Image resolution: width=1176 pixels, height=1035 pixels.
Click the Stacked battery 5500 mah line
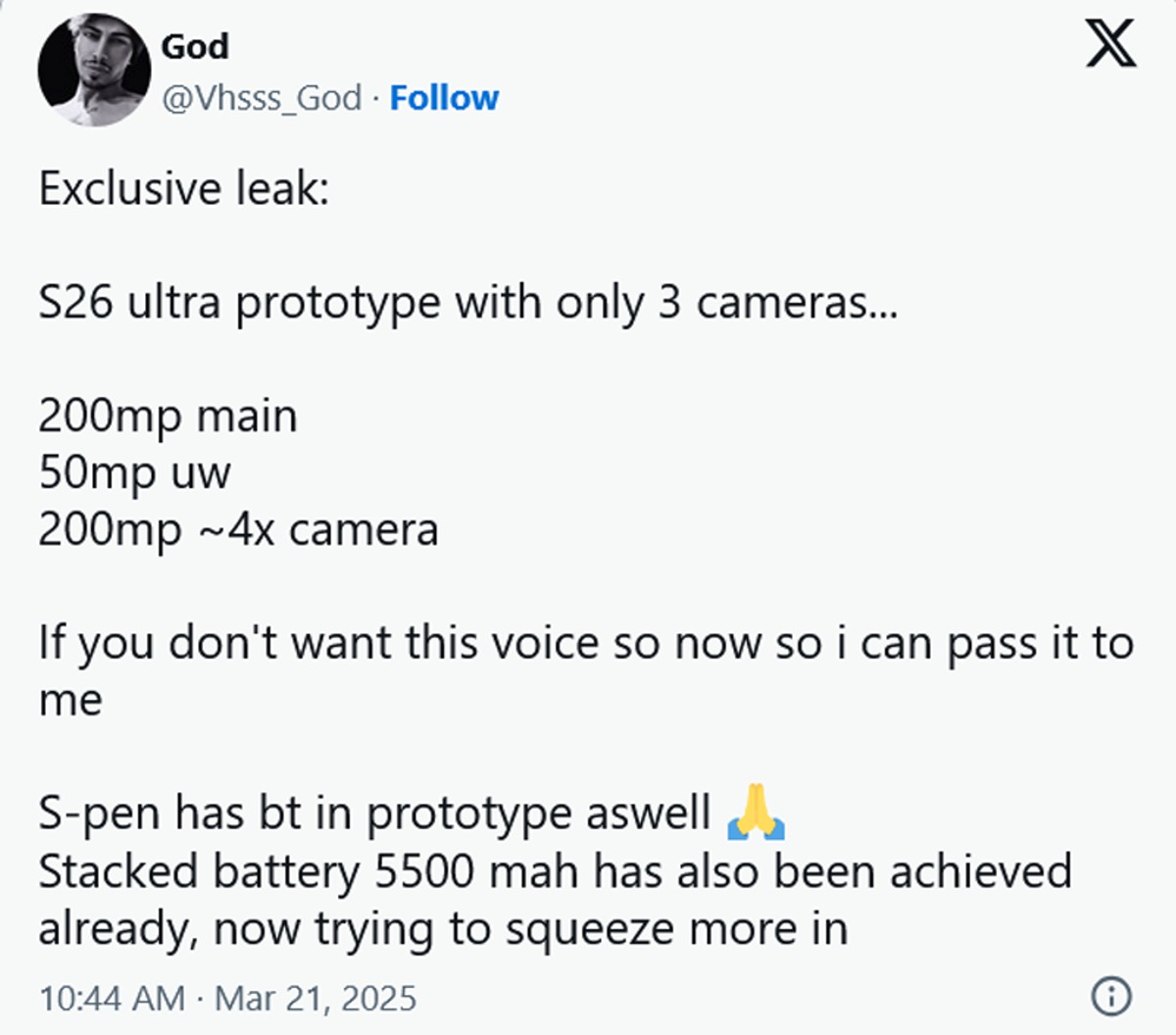pos(555,871)
